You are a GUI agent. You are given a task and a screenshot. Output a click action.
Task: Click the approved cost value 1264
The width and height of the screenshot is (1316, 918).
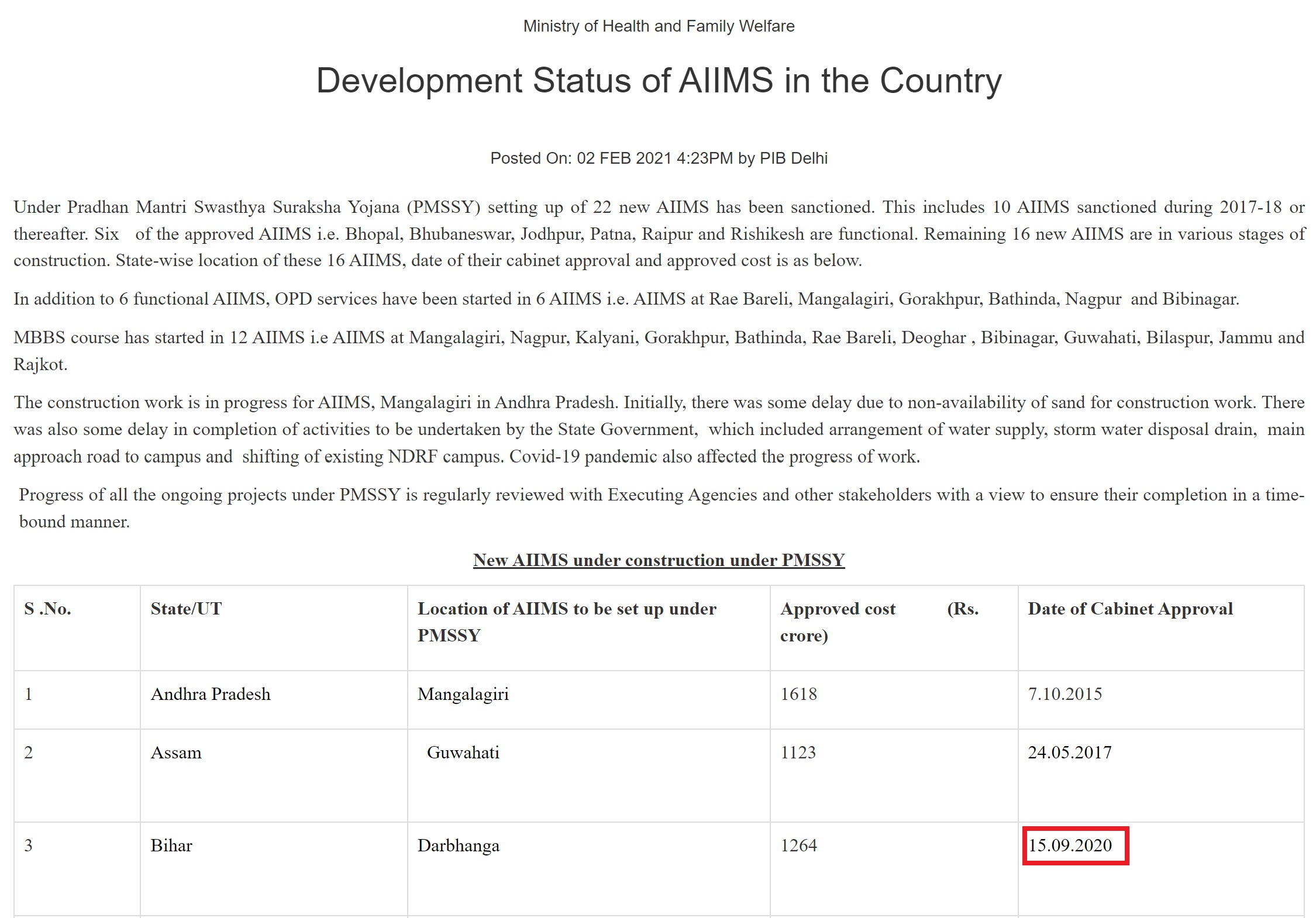point(798,845)
